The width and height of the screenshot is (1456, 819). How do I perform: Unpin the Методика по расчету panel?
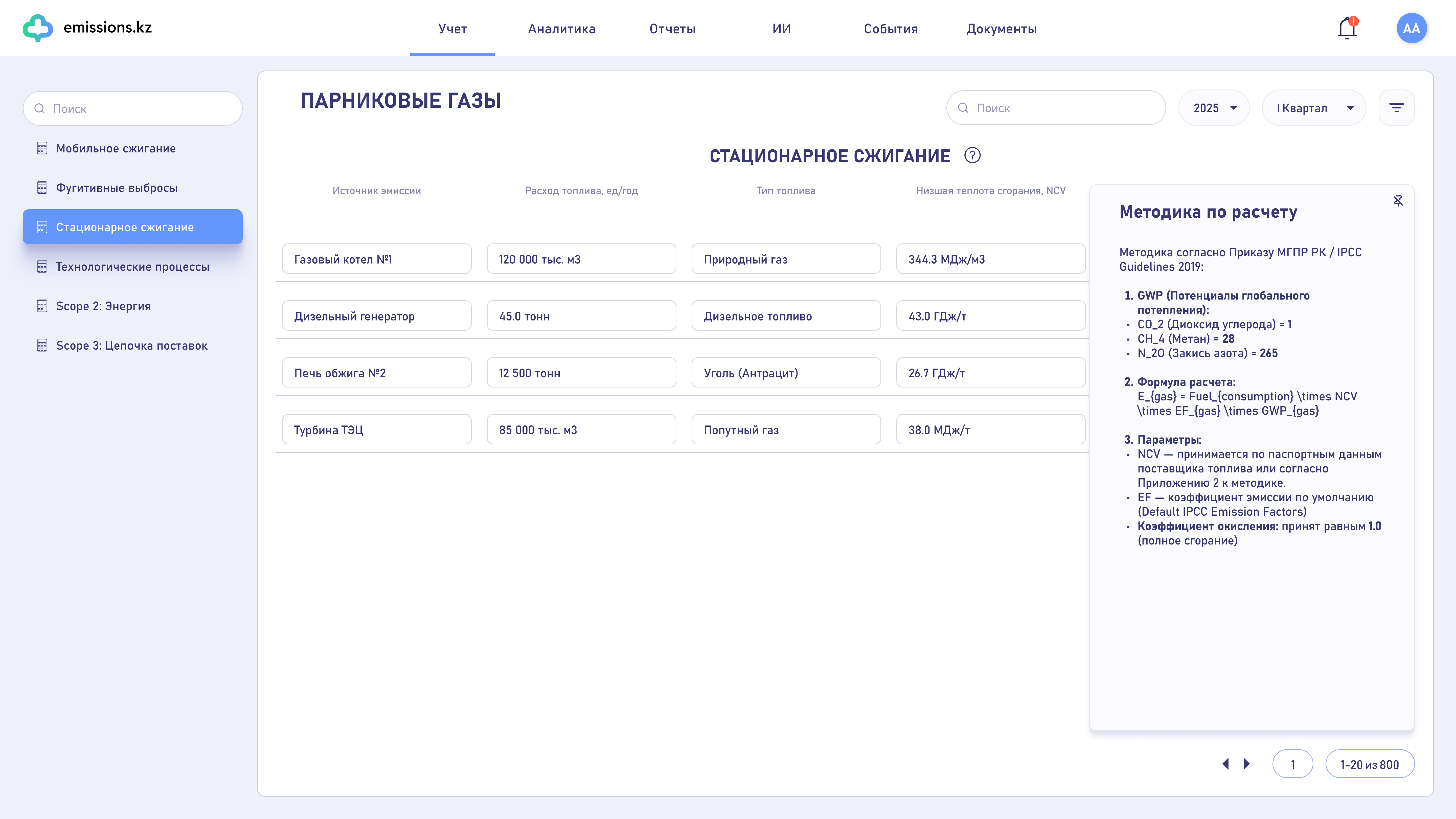[x=1398, y=201]
